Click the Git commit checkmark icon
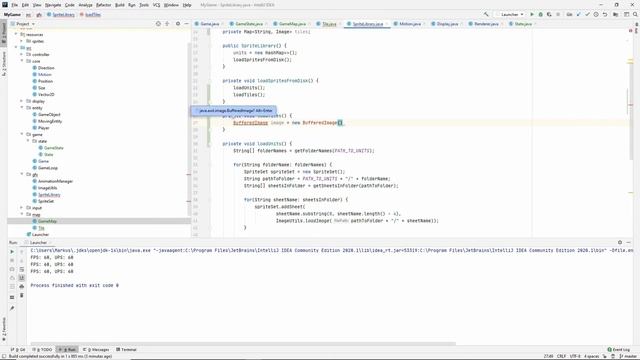This screenshot has width=640, height=360. (587, 14)
